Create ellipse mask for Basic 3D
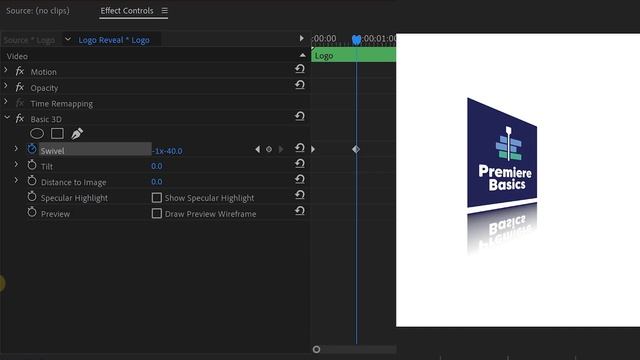 [x=37, y=133]
